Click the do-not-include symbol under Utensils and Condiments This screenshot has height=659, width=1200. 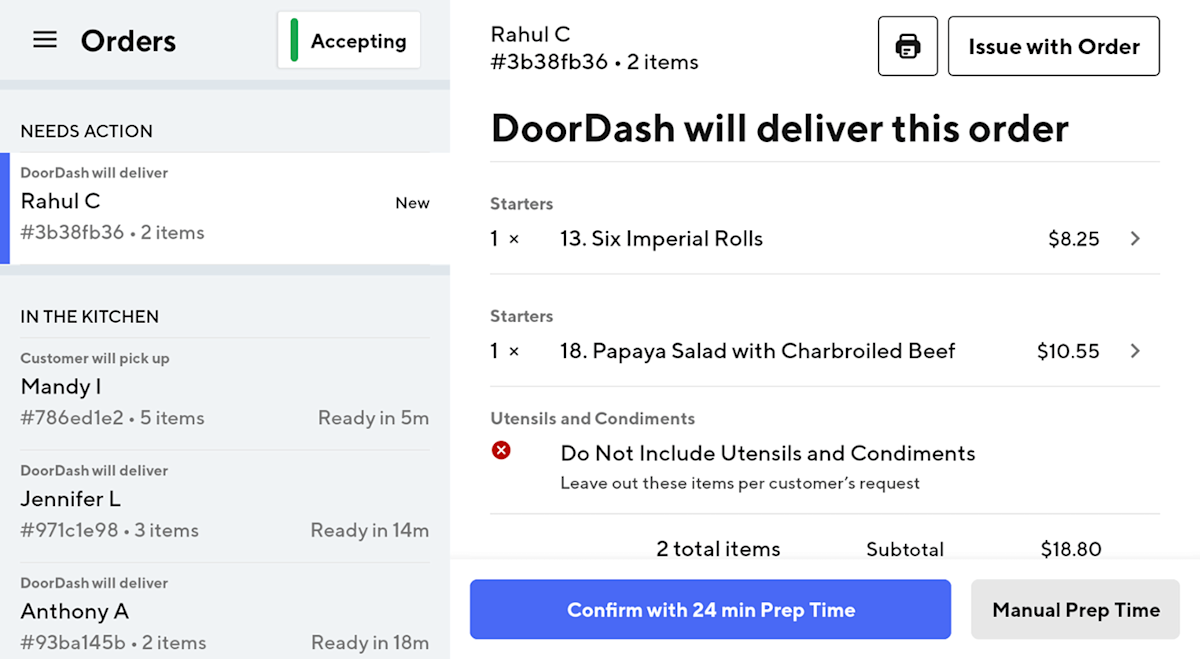click(x=502, y=451)
